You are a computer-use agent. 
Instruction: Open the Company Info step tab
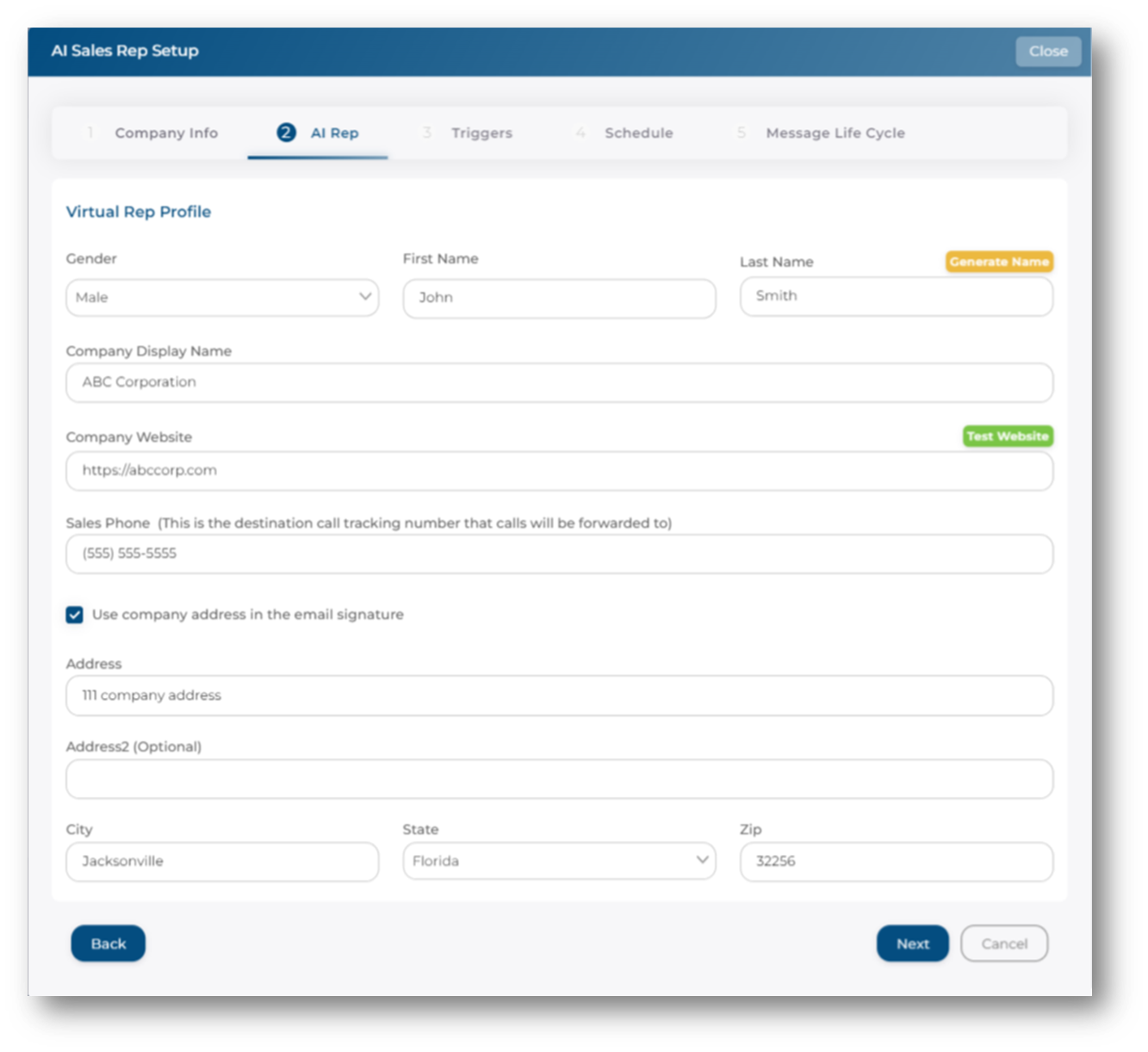tap(152, 133)
